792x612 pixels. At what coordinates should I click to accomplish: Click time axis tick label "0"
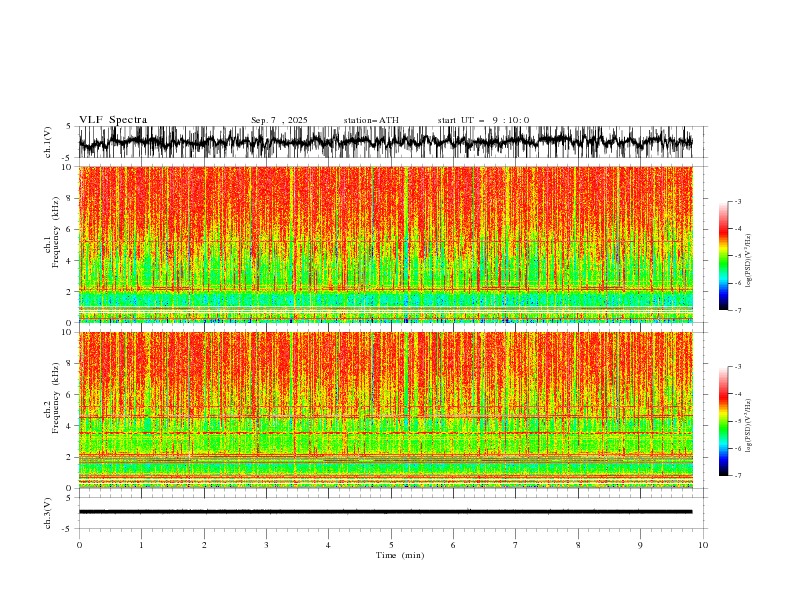[x=79, y=545]
